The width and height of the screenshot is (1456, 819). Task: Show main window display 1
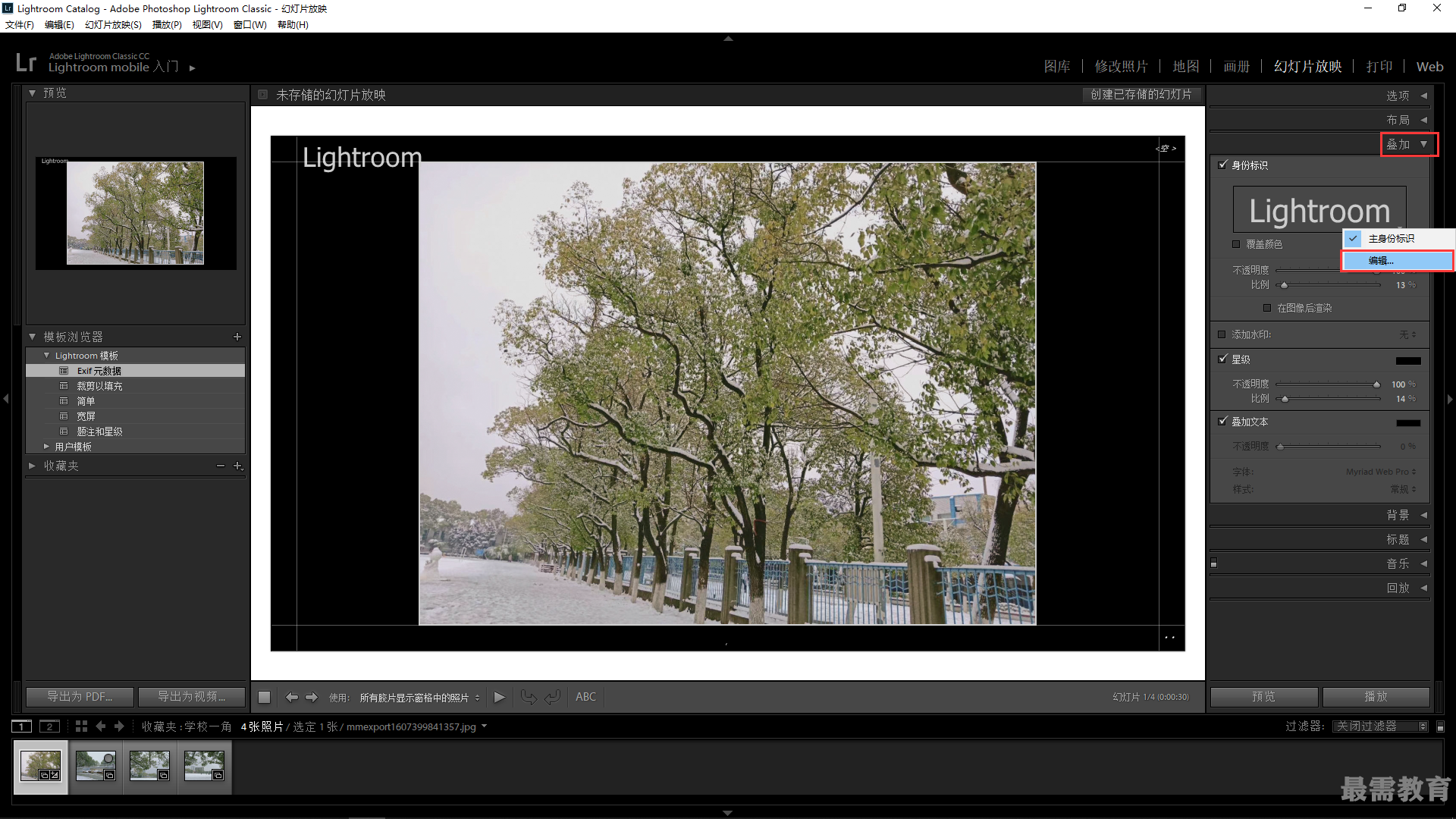tap(22, 726)
